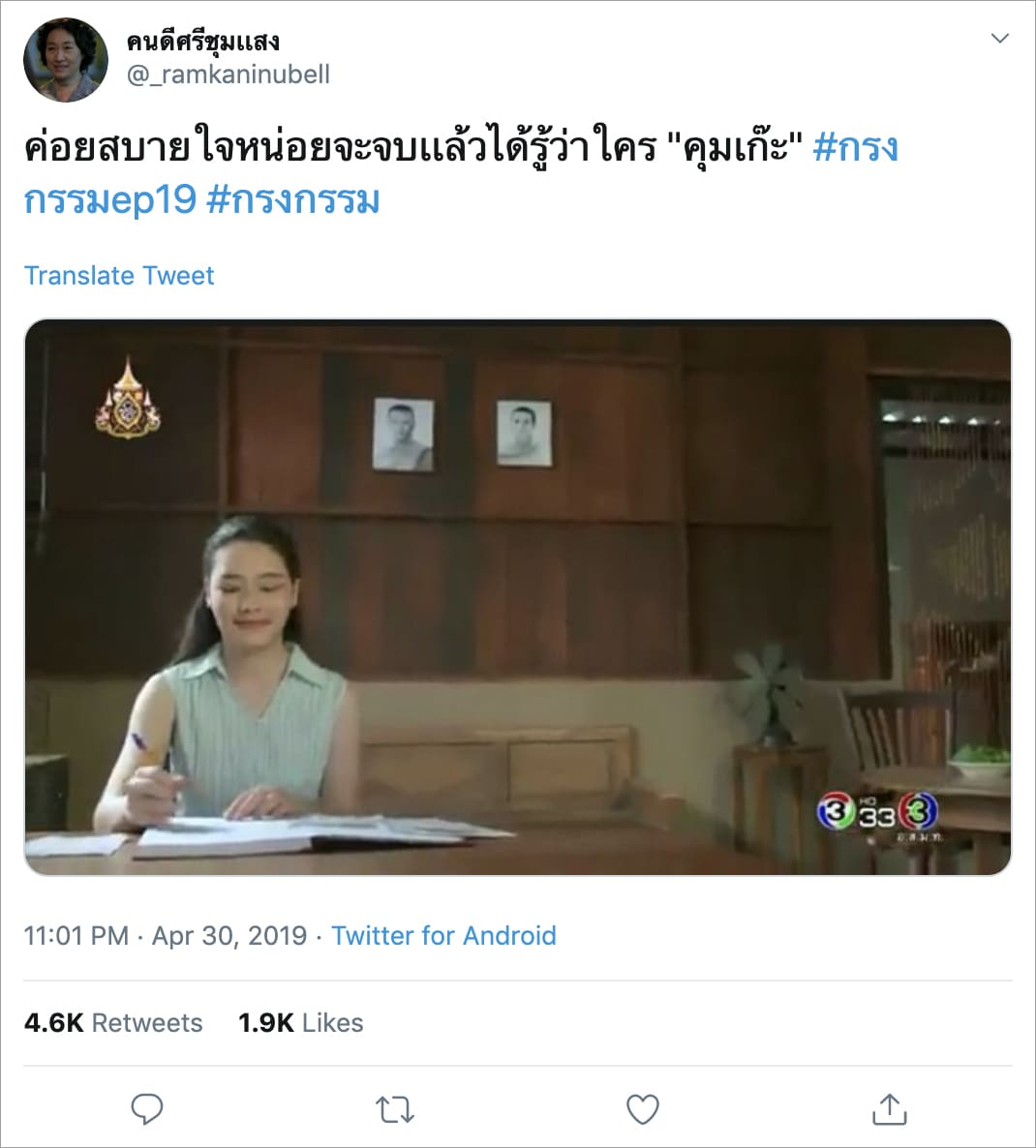Click the 11:01 PM · Apr 30, 2019 timestamp
The width and height of the screenshot is (1036, 1148).
166,936
